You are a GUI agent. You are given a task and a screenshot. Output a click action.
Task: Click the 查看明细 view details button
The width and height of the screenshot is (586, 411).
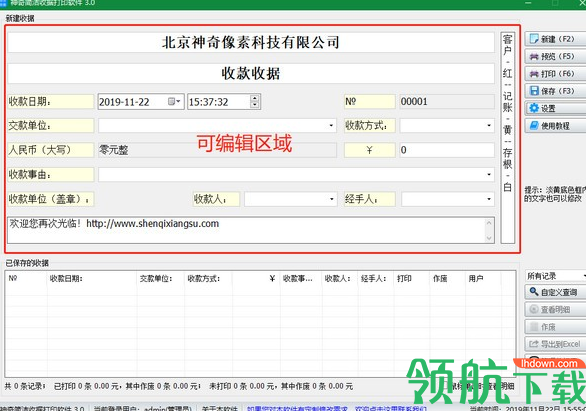[555, 309]
